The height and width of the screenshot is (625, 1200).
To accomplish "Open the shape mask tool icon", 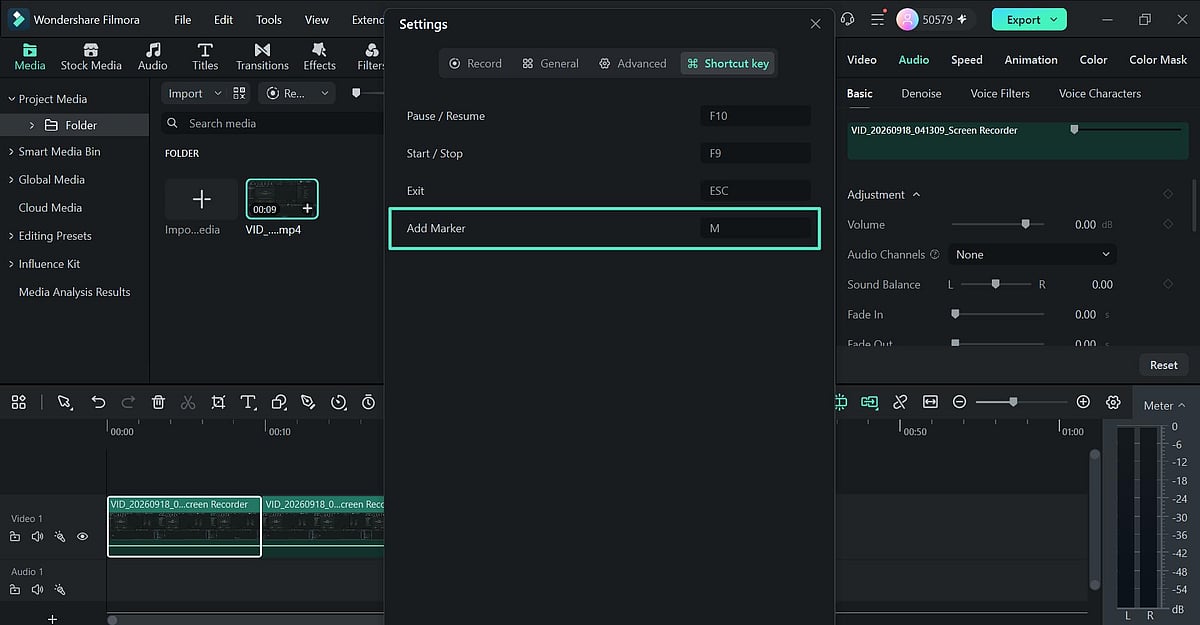I will 279,402.
